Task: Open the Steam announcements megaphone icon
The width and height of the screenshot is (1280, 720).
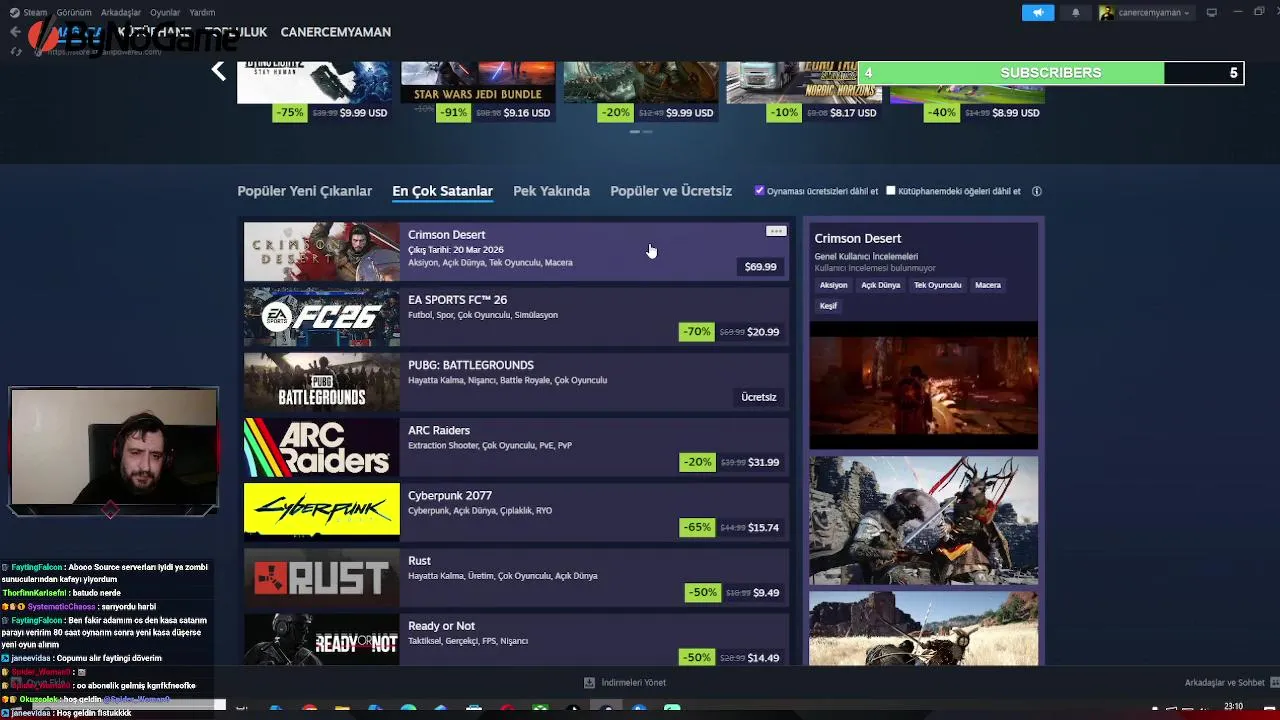Action: (1038, 12)
